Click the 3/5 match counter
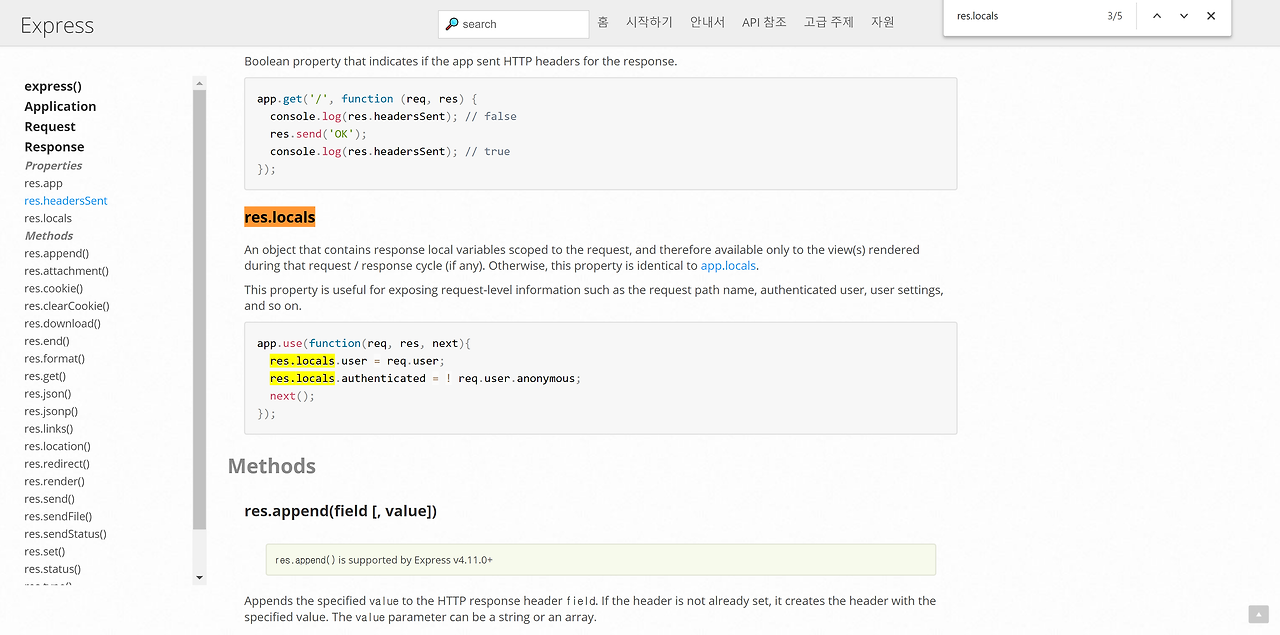The height and width of the screenshot is (635, 1280). (x=1115, y=16)
